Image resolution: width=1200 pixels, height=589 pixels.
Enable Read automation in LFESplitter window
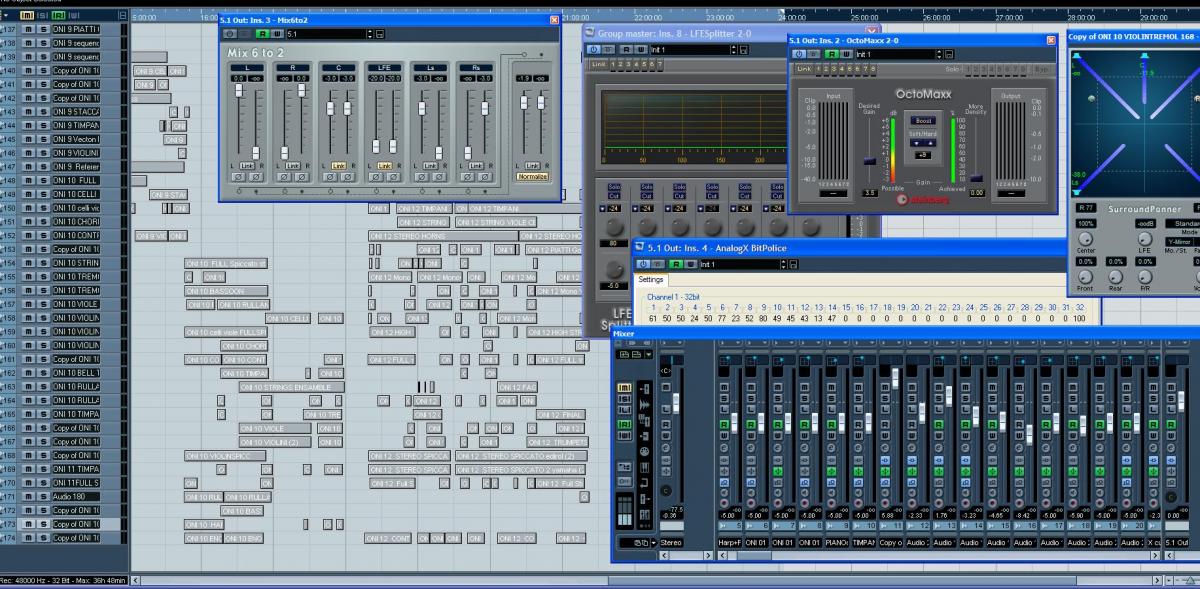(x=627, y=49)
